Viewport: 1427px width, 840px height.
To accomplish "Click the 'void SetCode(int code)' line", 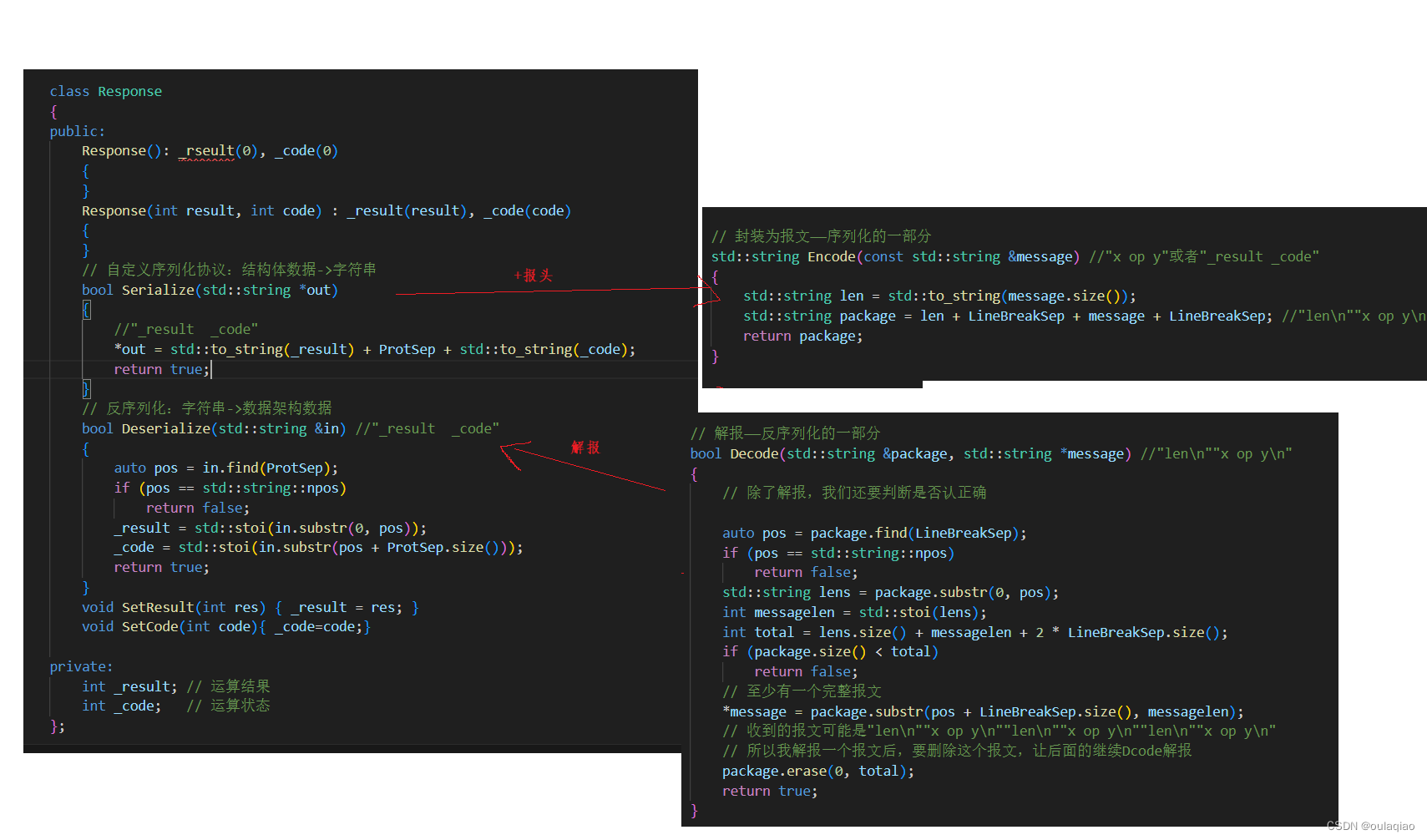I will (226, 626).
